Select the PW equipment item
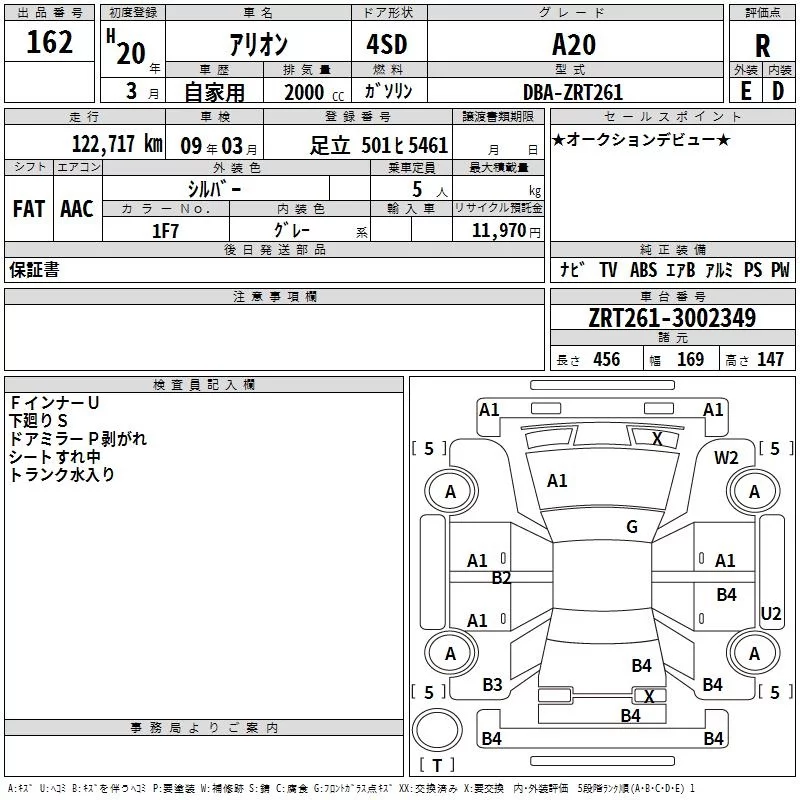 click(x=780, y=269)
